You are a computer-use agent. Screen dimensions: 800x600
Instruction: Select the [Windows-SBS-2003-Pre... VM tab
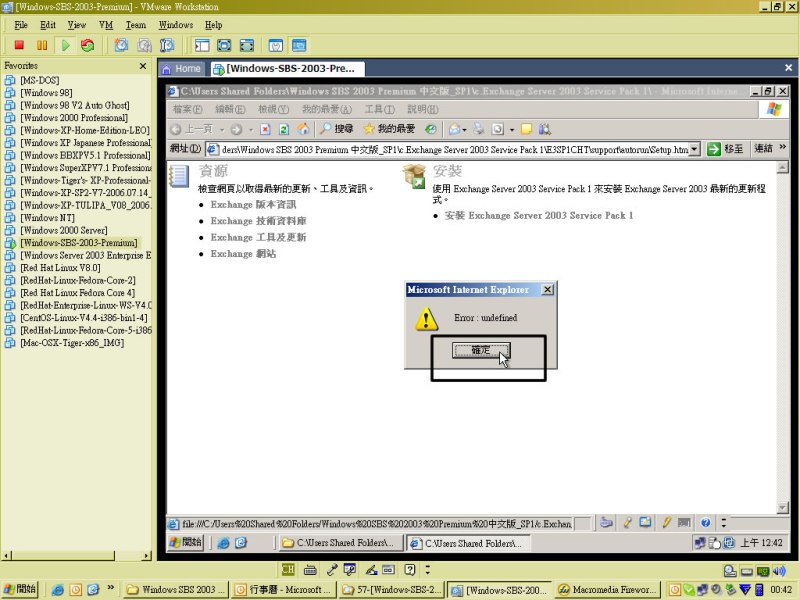click(x=286, y=68)
